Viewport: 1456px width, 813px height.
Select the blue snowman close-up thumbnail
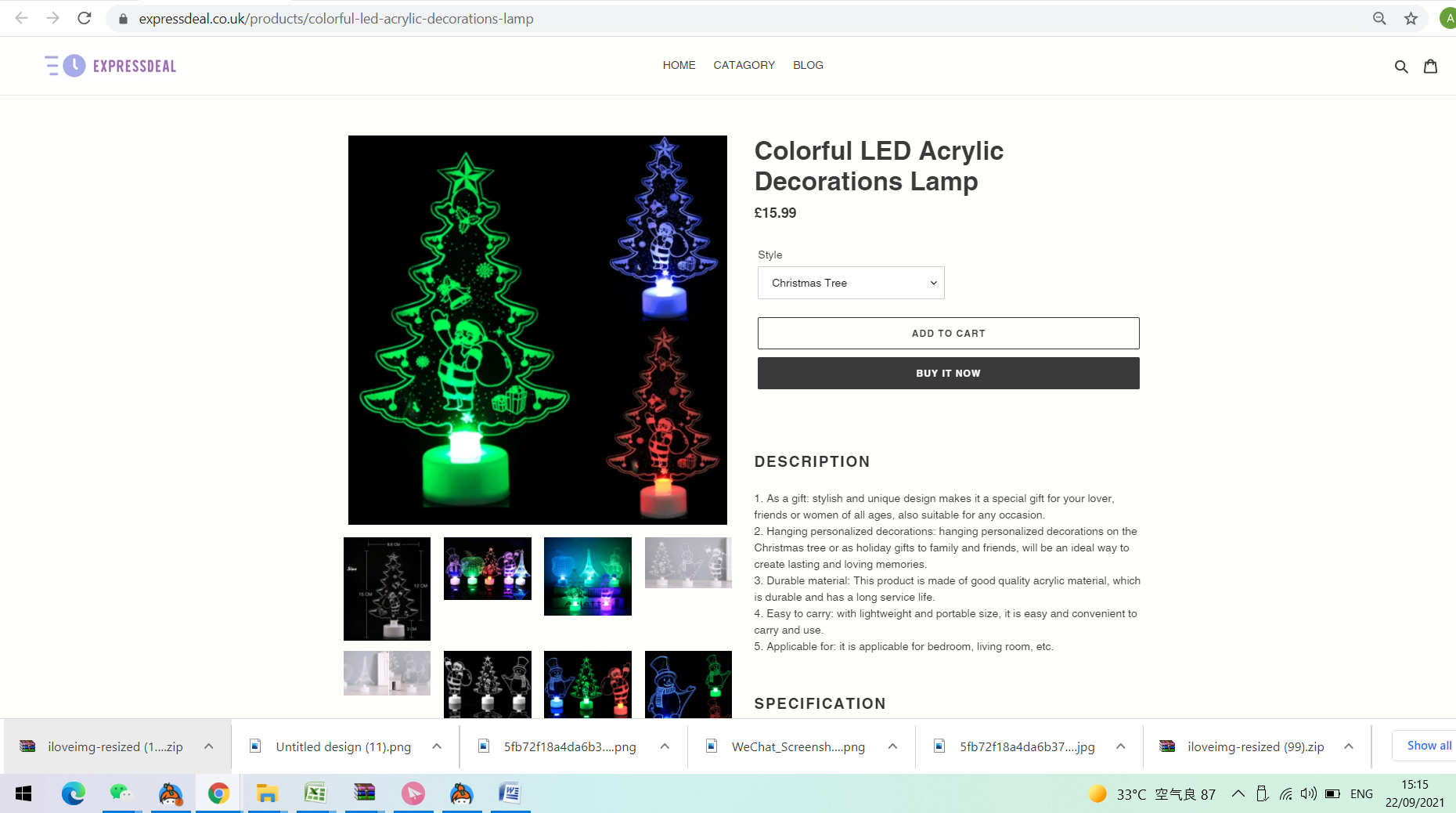point(688,684)
